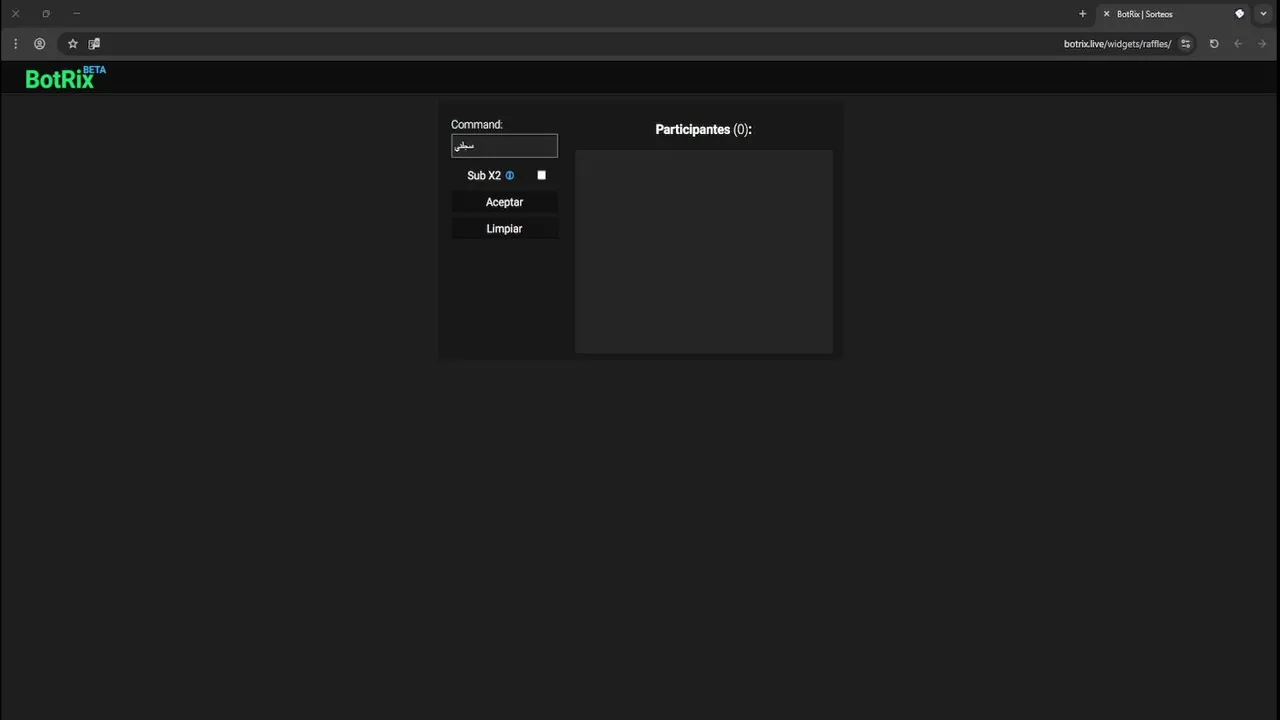This screenshot has width=1280, height=720.
Task: Click the botrix.live address bar URL
Action: (1117, 44)
